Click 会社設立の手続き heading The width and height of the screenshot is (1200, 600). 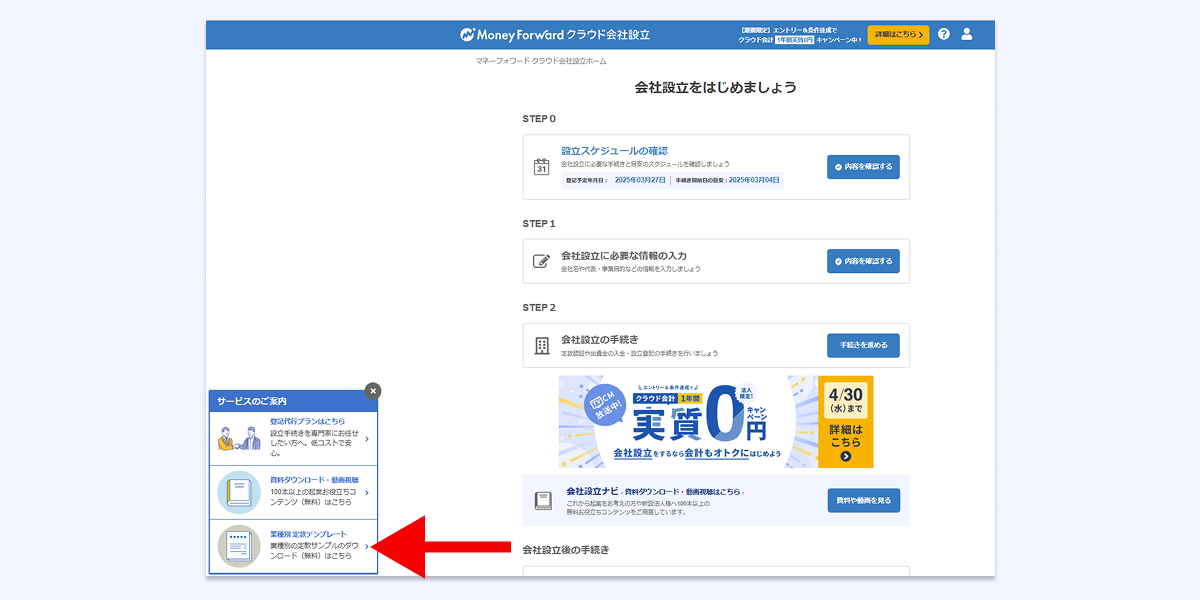click(600, 340)
